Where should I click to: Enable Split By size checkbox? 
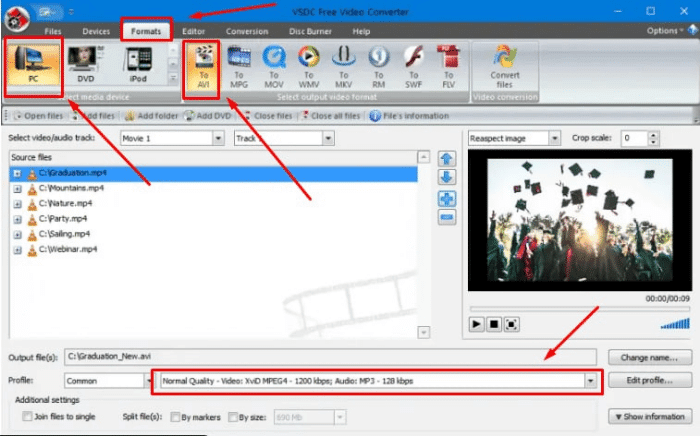coord(233,417)
